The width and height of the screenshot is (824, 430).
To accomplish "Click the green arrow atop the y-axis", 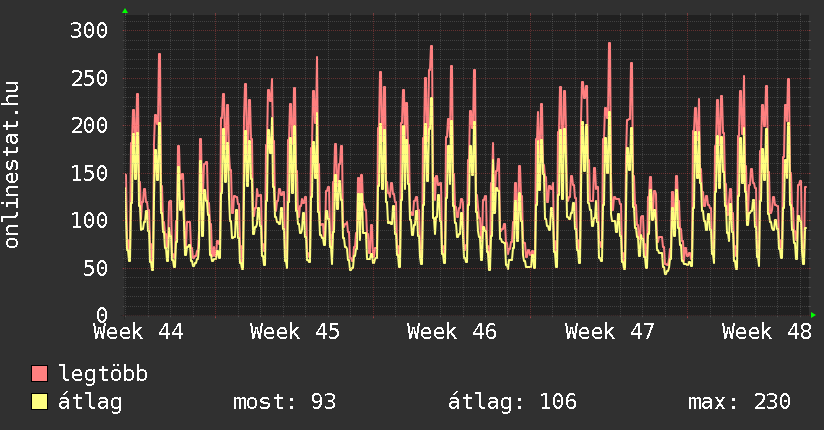I will pos(125,11).
